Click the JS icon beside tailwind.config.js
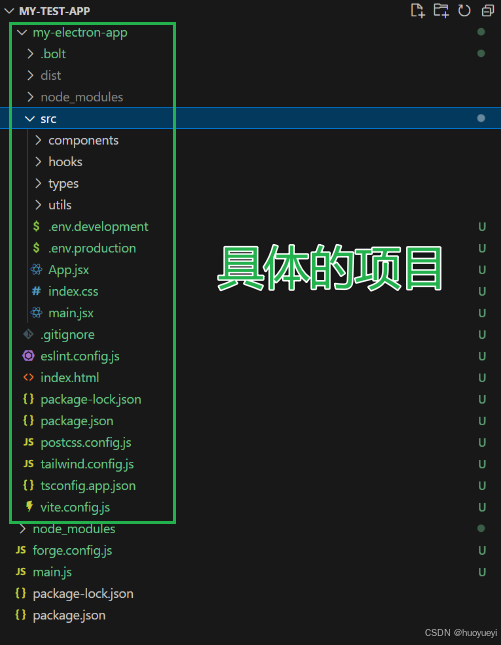The width and height of the screenshot is (501, 645). [x=28, y=464]
